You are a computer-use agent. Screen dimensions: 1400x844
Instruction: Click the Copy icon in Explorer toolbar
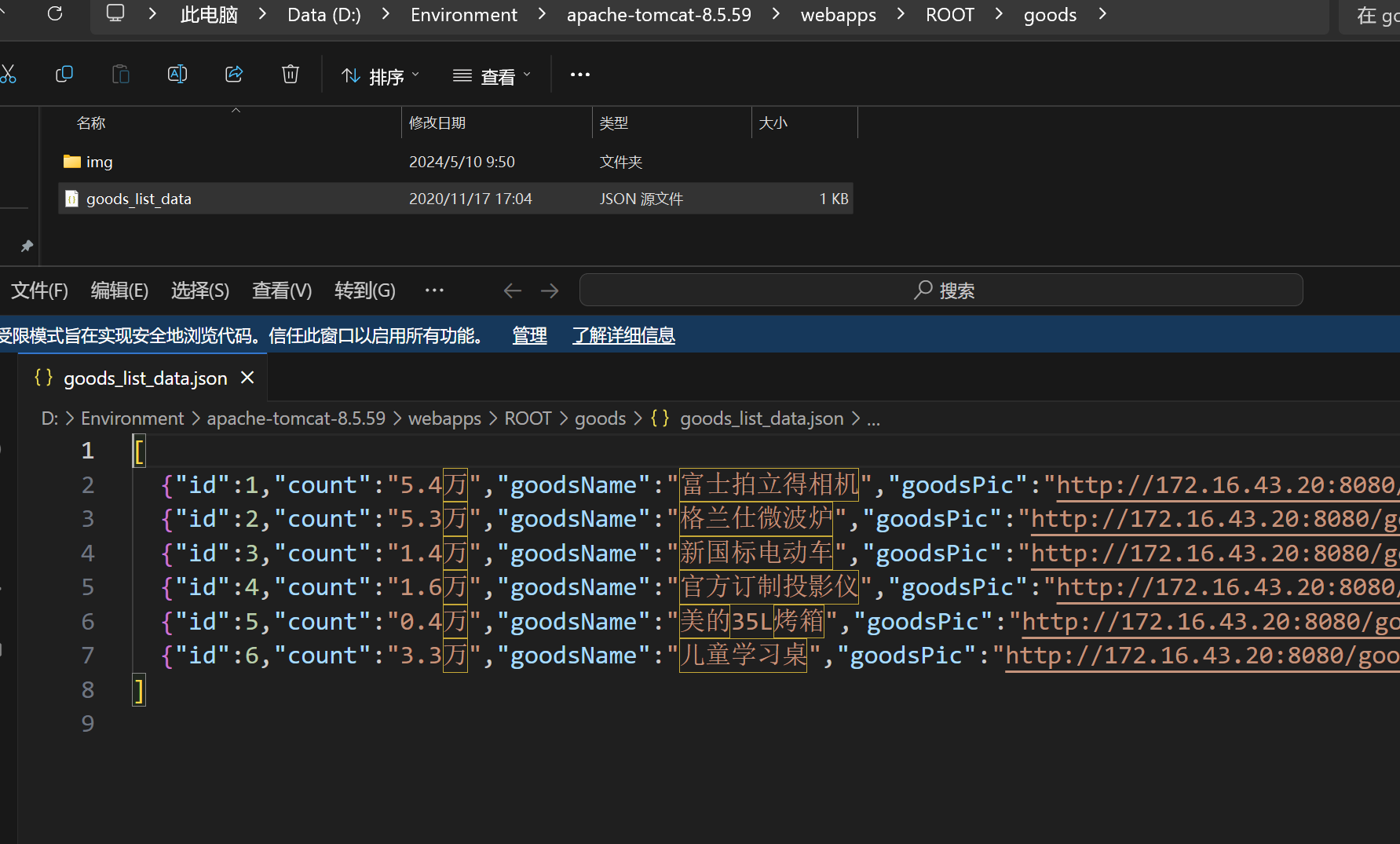[x=64, y=75]
